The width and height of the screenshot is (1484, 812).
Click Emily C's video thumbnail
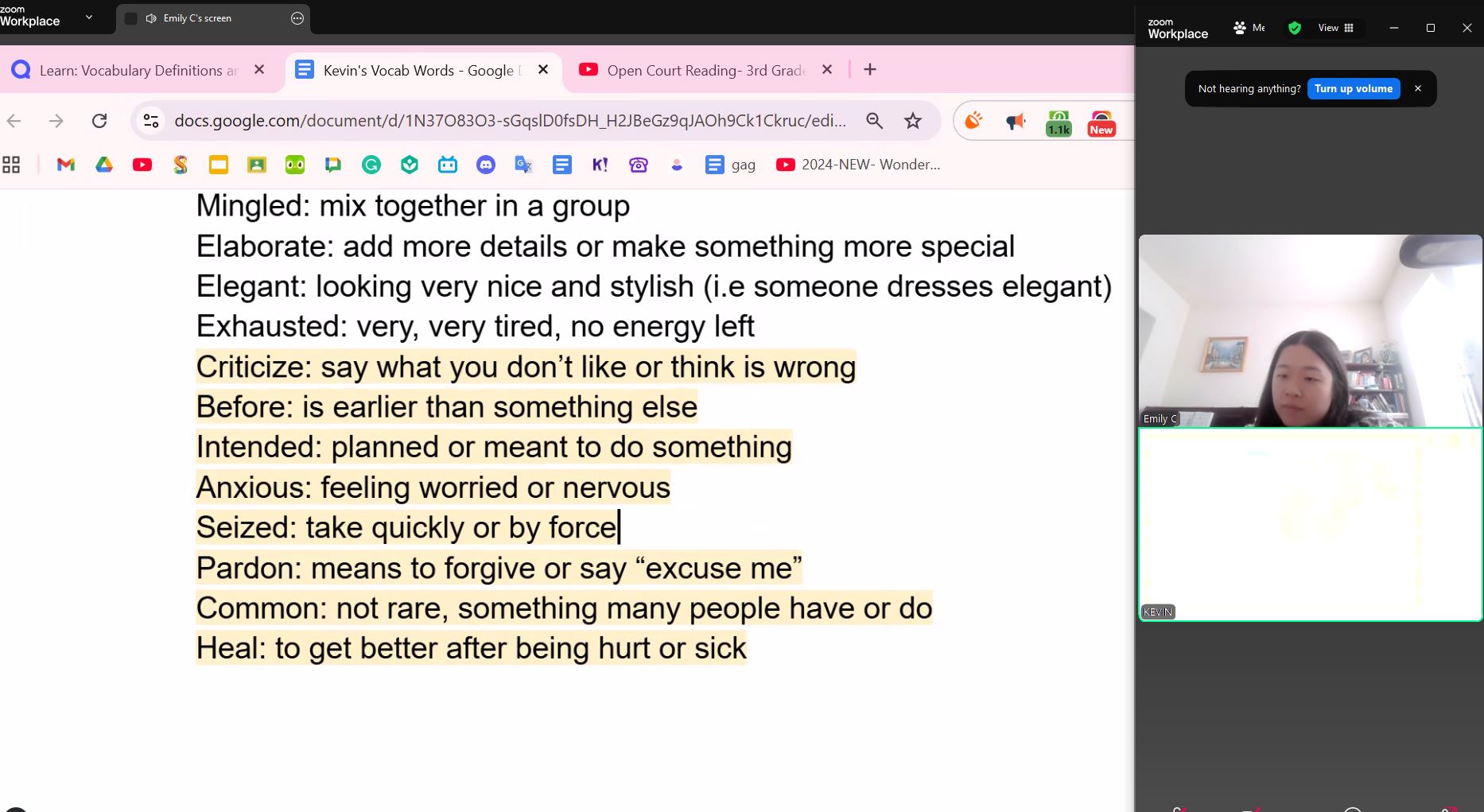pos(1310,330)
